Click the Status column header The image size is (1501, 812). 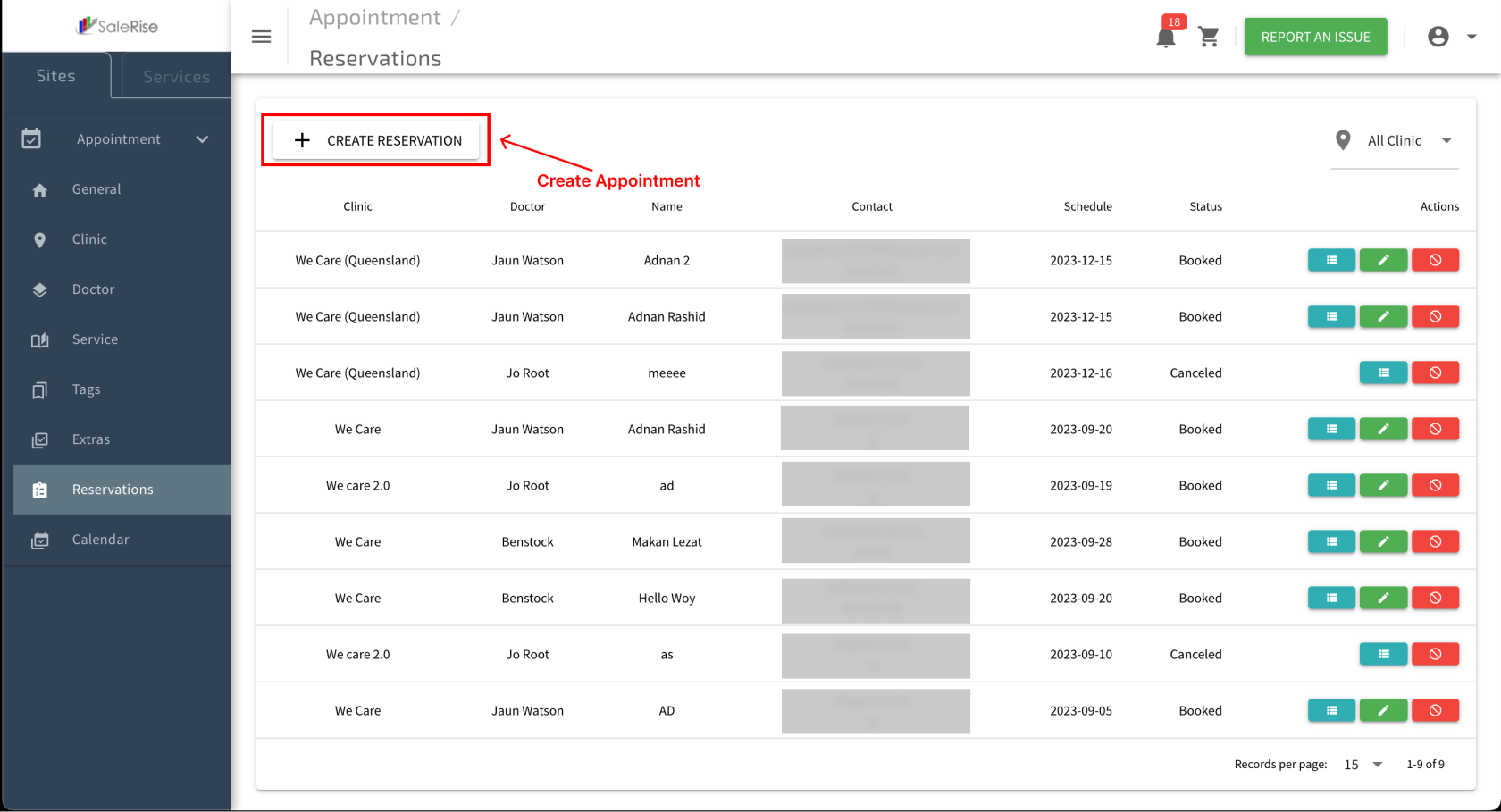[1205, 206]
